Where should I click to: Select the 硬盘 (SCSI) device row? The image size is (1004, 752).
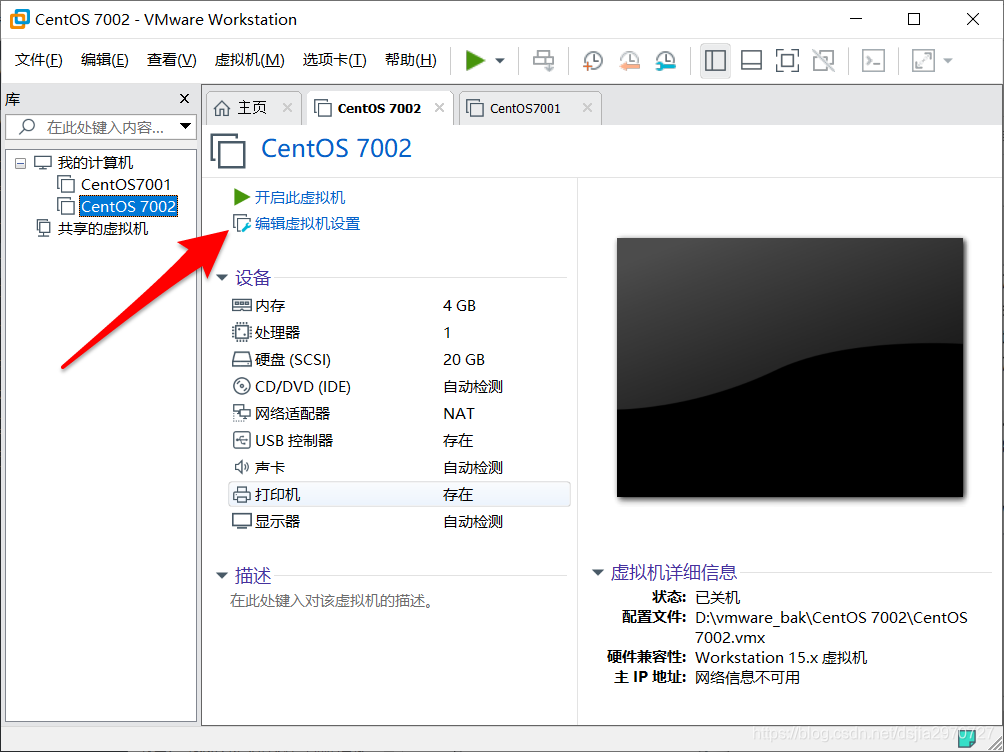pos(399,359)
